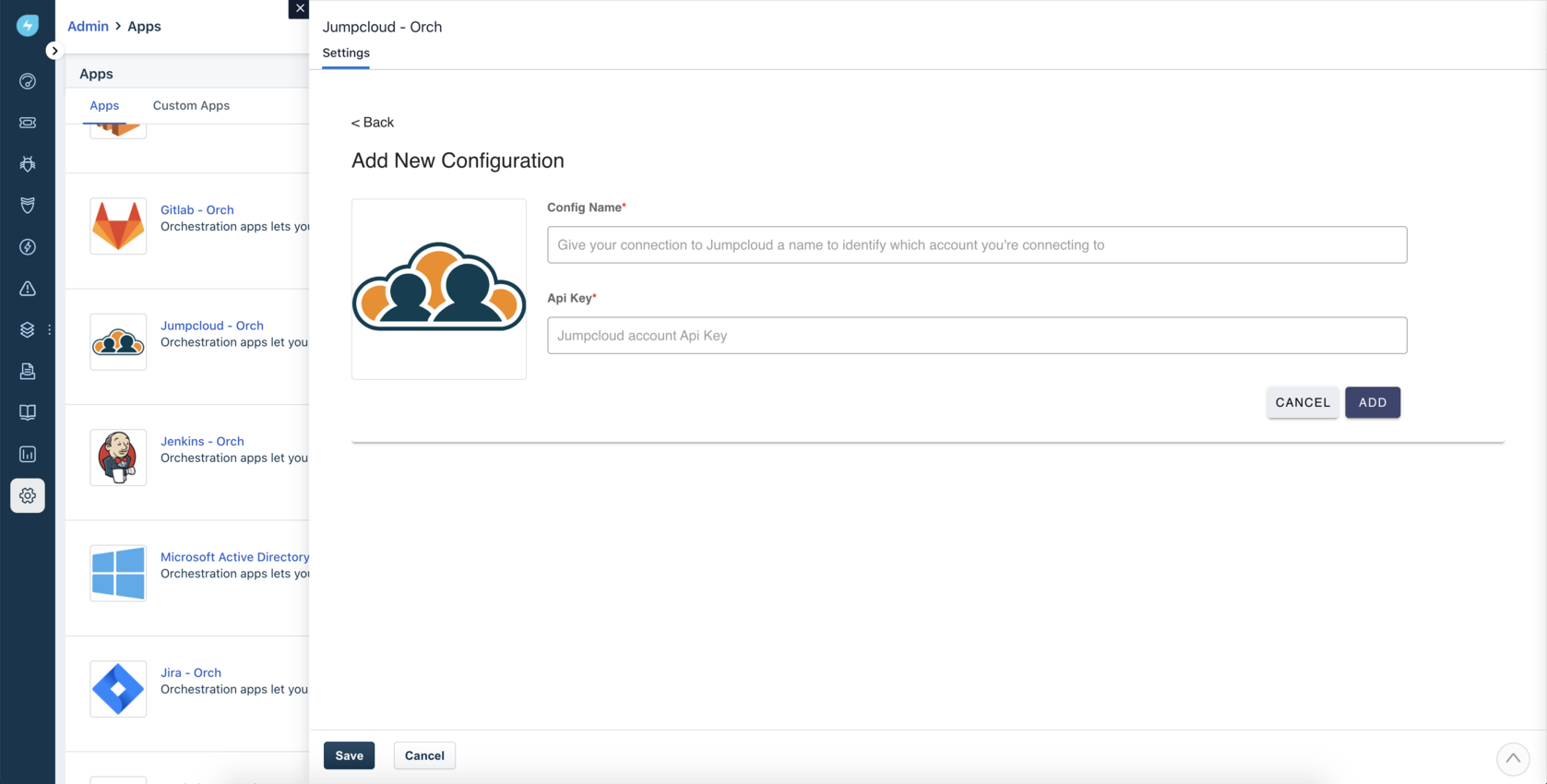The height and width of the screenshot is (784, 1547).
Task: Click the alert triangle icon in sidebar
Action: click(28, 289)
